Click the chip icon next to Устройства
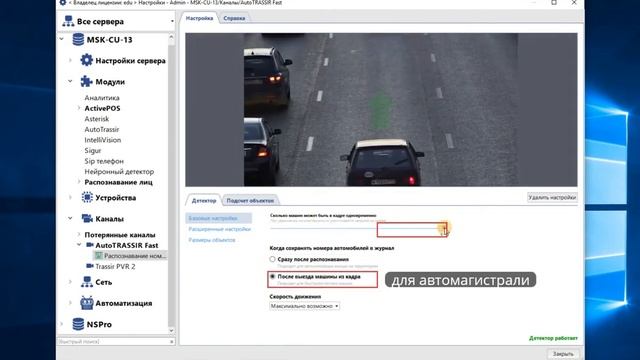Image resolution: width=640 pixels, height=360 pixels. click(87, 198)
